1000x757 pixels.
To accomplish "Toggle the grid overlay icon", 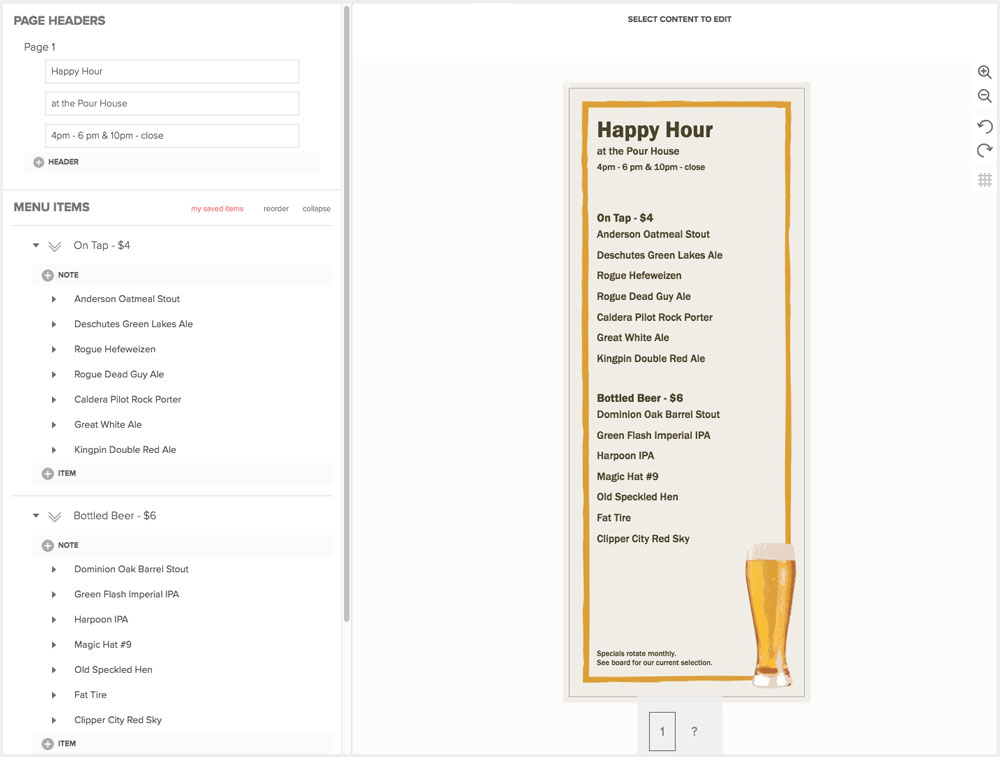I will pyautogui.click(x=985, y=180).
